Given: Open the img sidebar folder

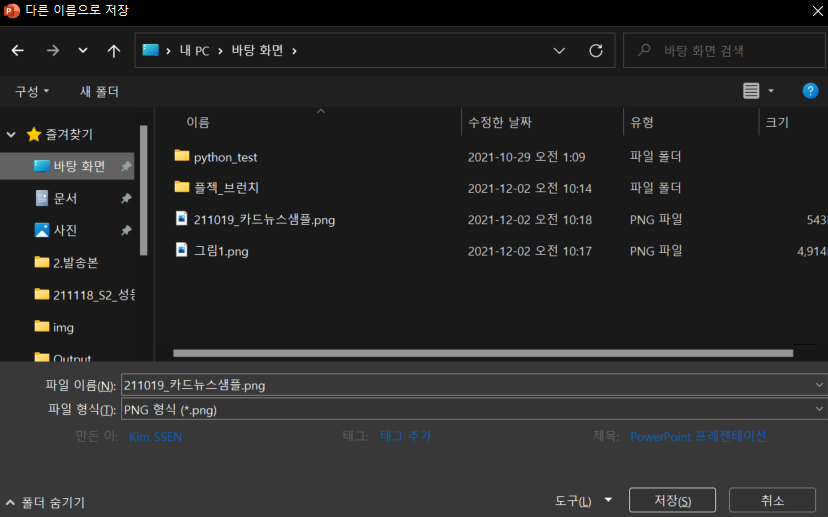Looking at the screenshot, I should click(x=63, y=327).
